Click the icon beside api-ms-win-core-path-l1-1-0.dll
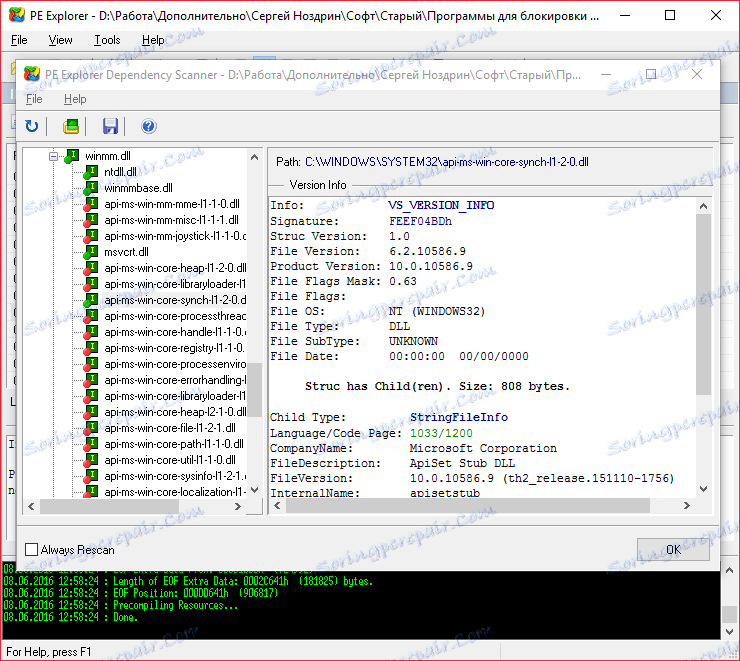 point(91,444)
